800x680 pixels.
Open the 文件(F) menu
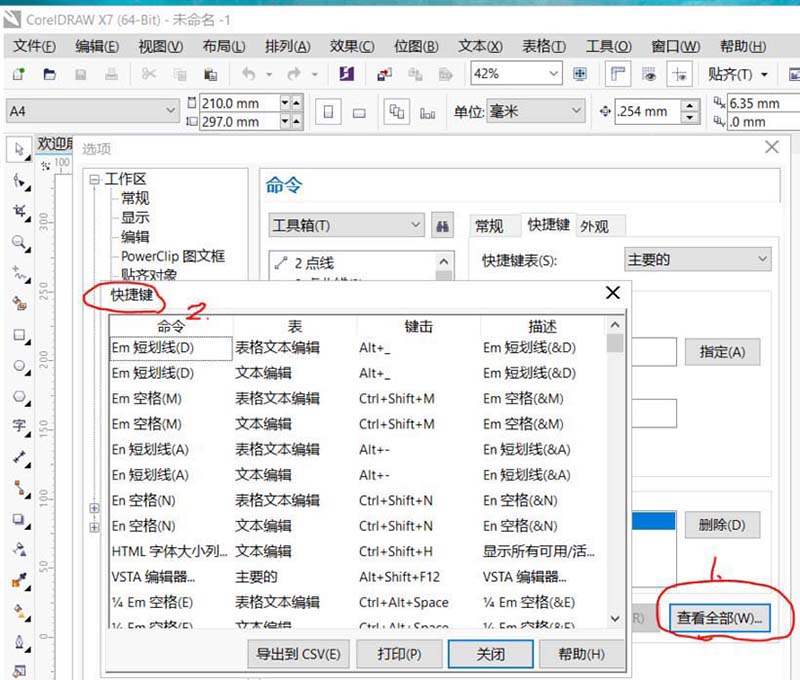tap(34, 46)
